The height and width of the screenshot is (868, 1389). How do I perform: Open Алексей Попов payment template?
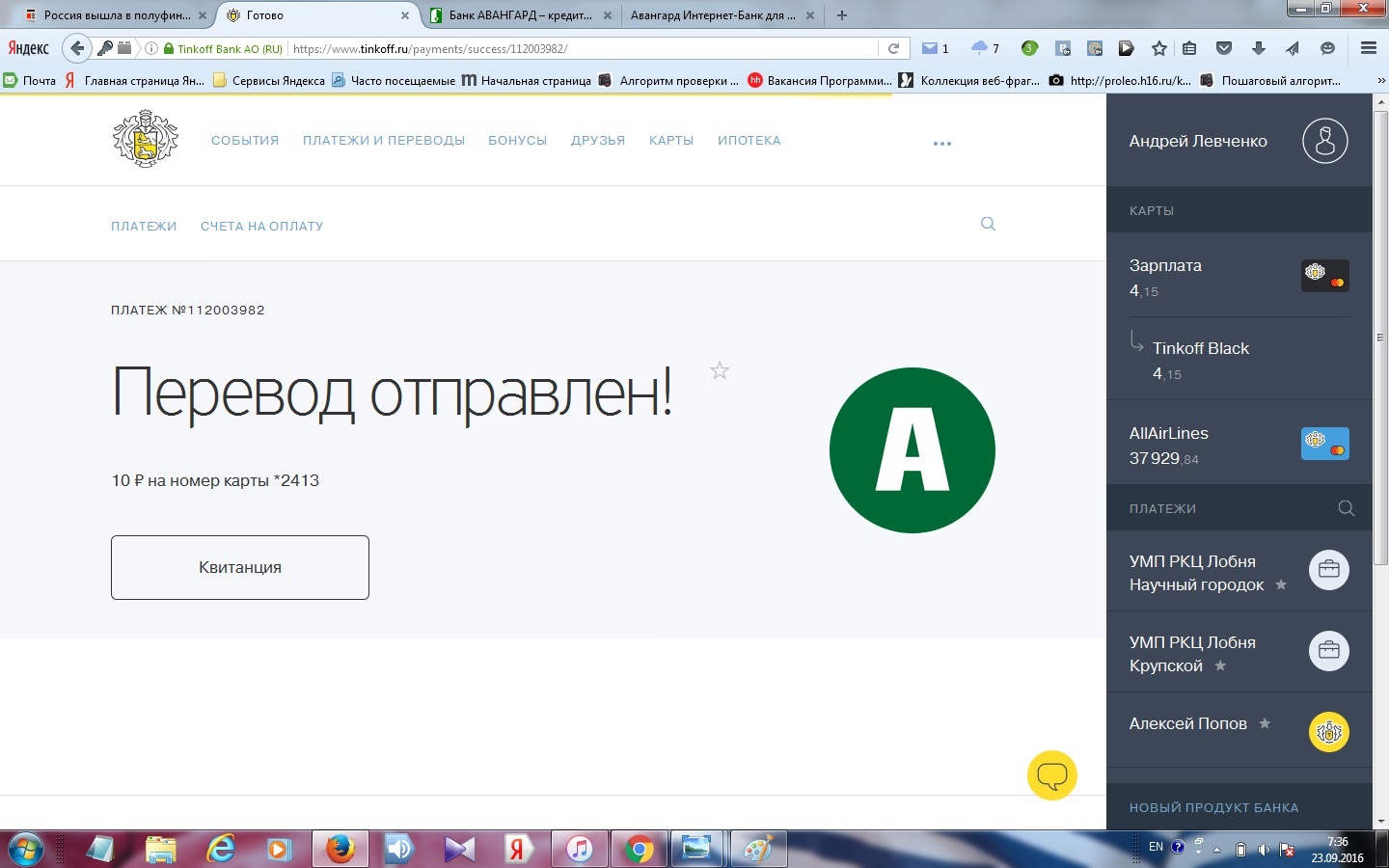(x=1239, y=730)
